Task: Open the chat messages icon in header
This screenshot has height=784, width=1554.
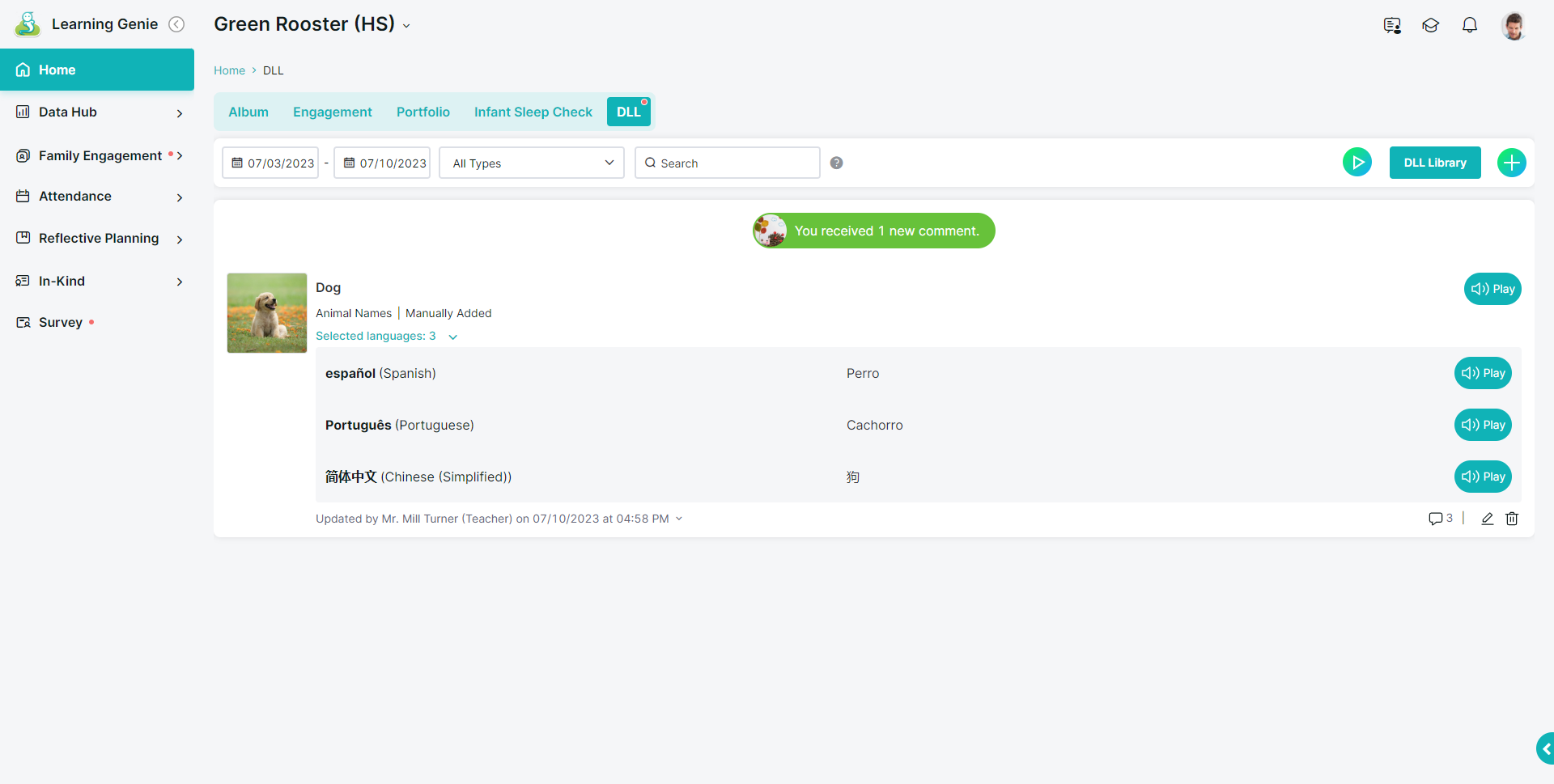Action: pyautogui.click(x=1391, y=25)
